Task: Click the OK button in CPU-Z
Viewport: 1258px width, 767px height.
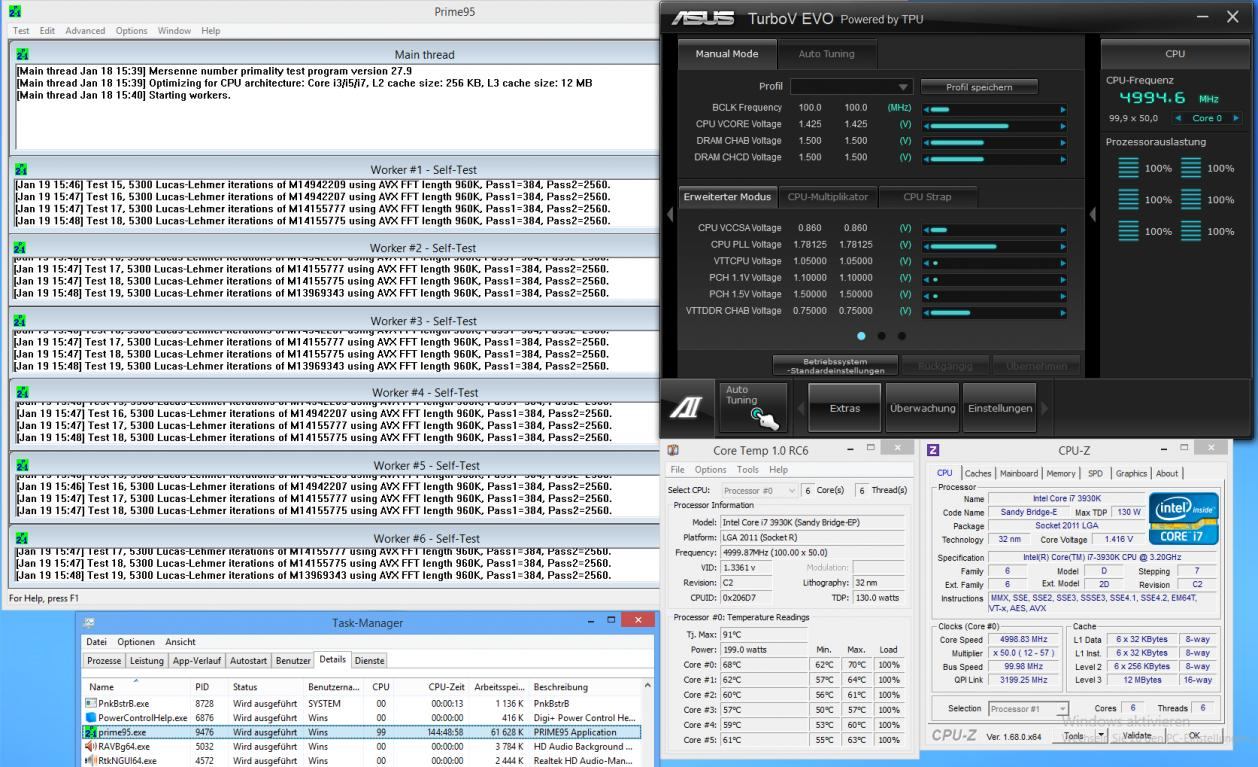Action: tap(1195, 736)
